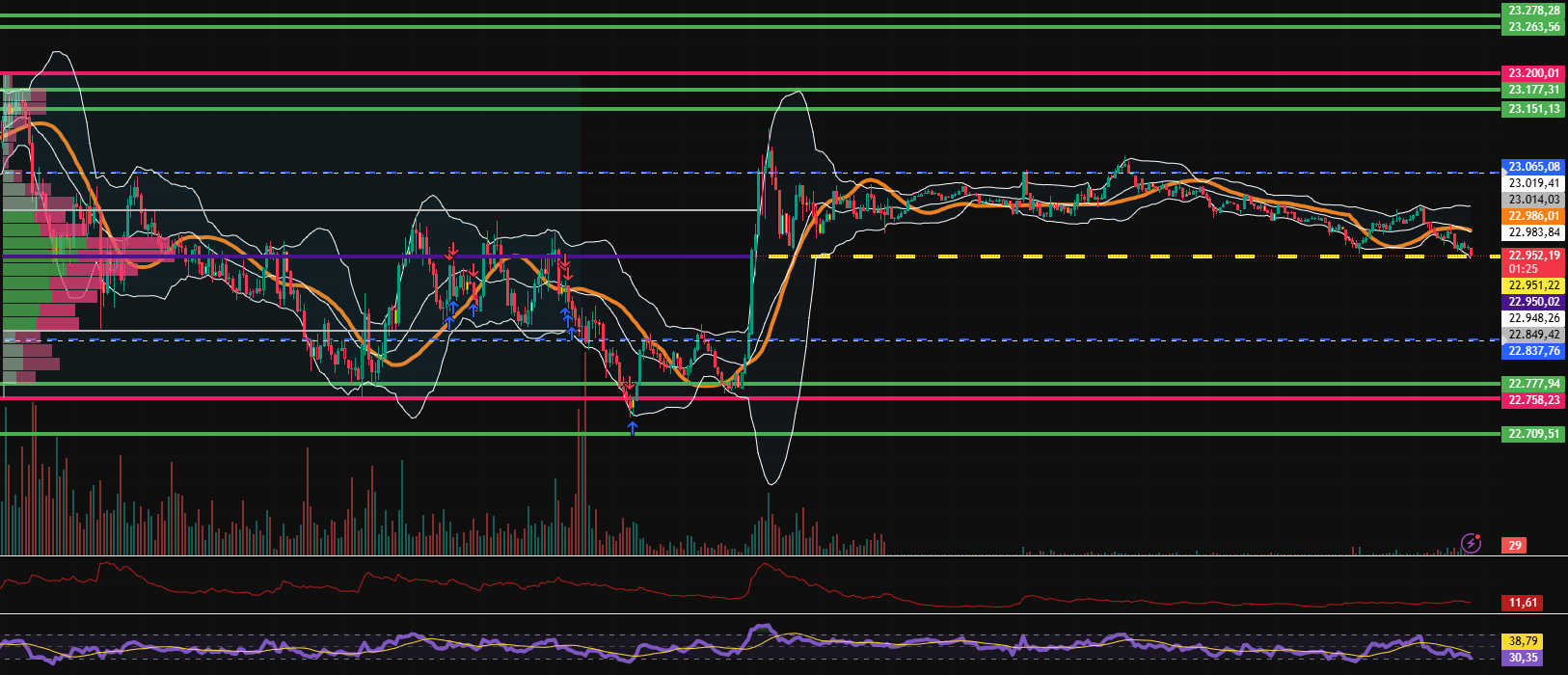Screen dimensions: 1568x675
Task: Select the pink 23.200,01 level label
Action: pos(1534,72)
